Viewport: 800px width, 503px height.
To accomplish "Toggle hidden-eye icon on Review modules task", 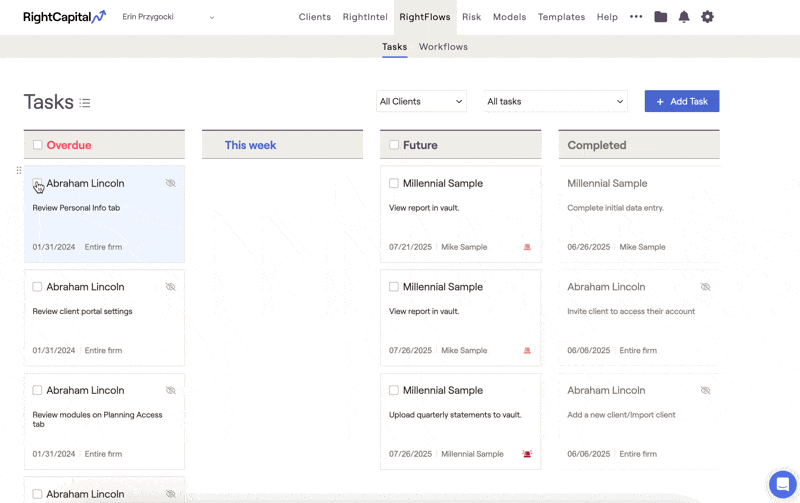I will [x=170, y=390].
